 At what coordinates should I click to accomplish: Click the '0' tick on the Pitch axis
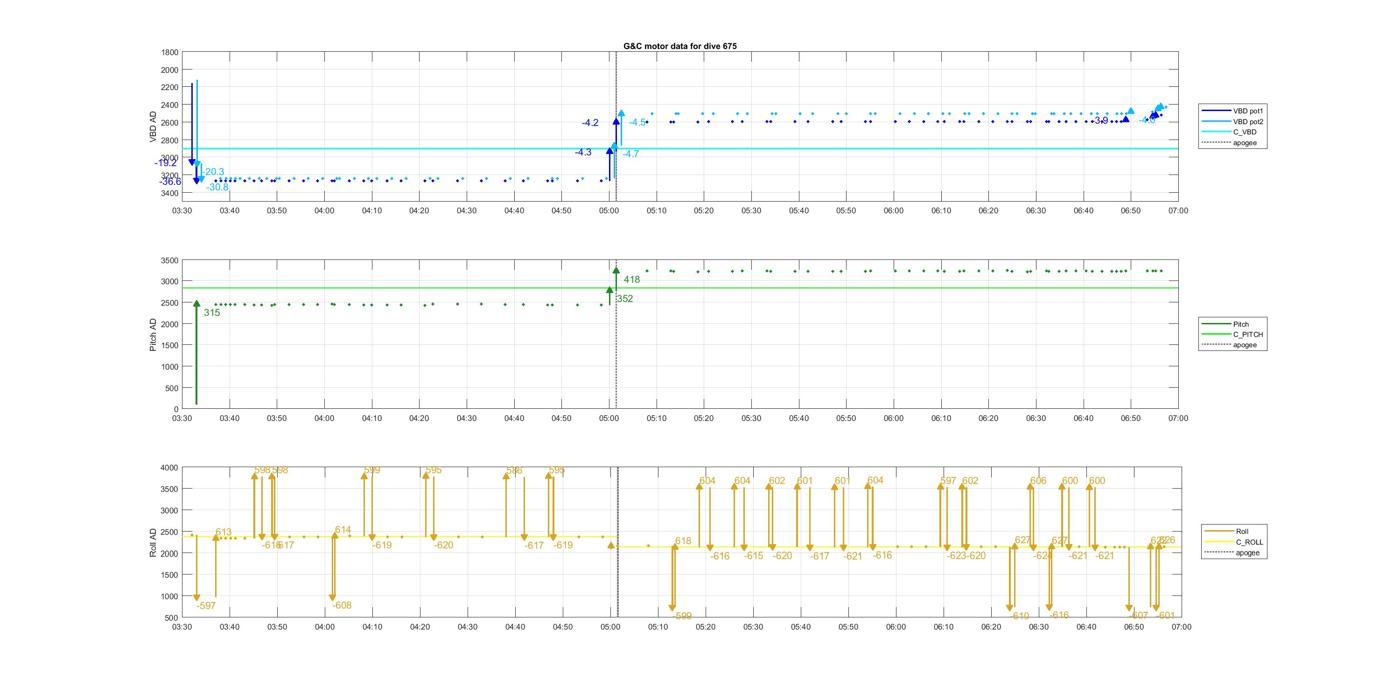click(177, 410)
